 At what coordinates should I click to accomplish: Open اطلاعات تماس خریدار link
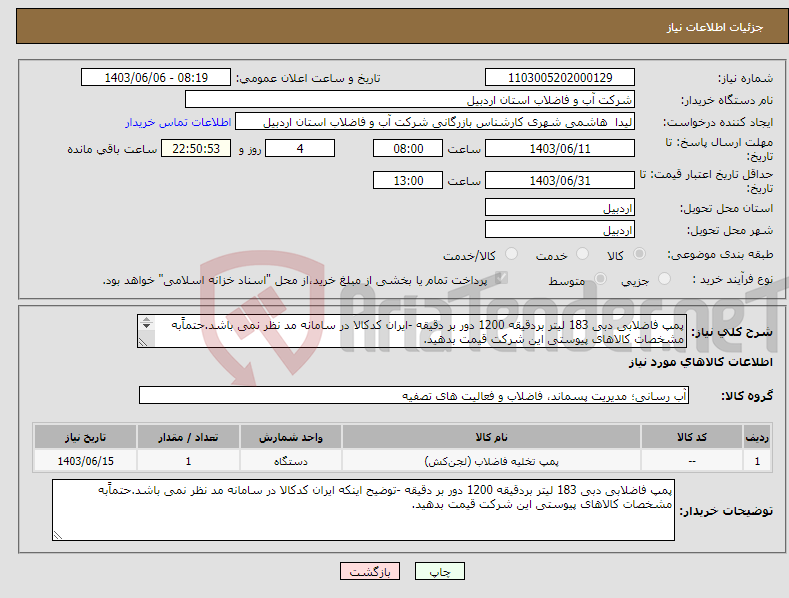click(178, 122)
